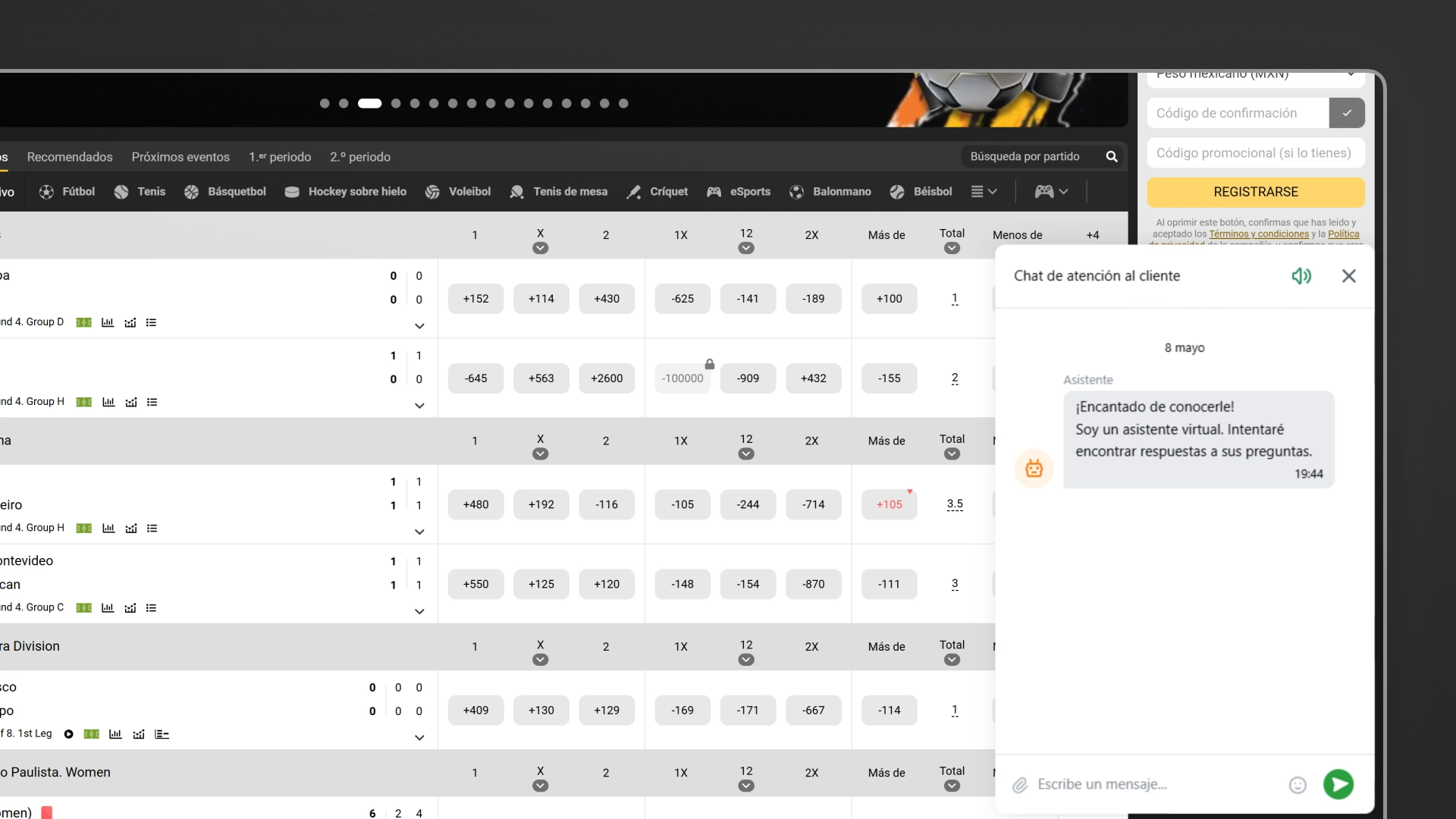Expand the Total dropdown in top header
The width and height of the screenshot is (1456, 819).
click(x=952, y=248)
